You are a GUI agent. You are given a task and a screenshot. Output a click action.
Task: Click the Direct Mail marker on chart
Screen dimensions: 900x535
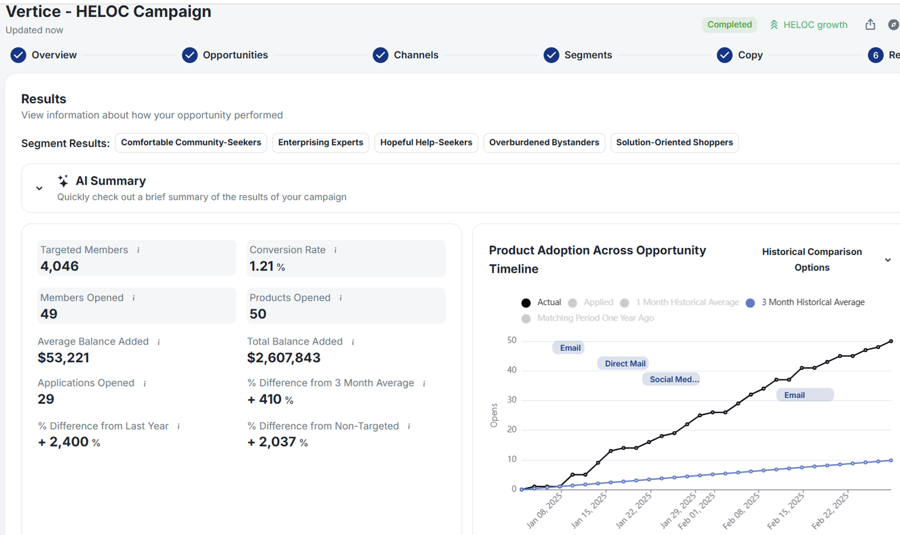[x=625, y=364]
